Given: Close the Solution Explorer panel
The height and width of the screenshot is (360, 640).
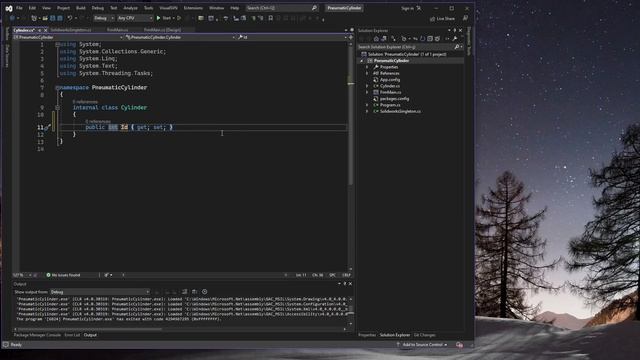Looking at the screenshot, I should 461,31.
